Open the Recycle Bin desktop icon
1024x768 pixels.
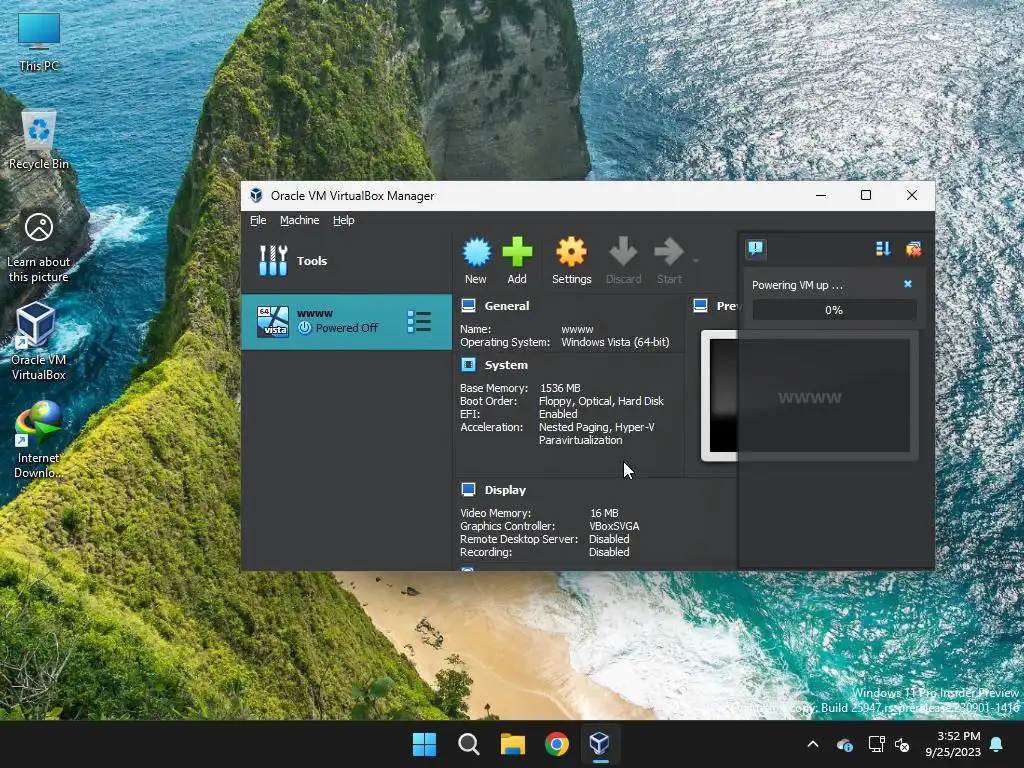pos(39,140)
